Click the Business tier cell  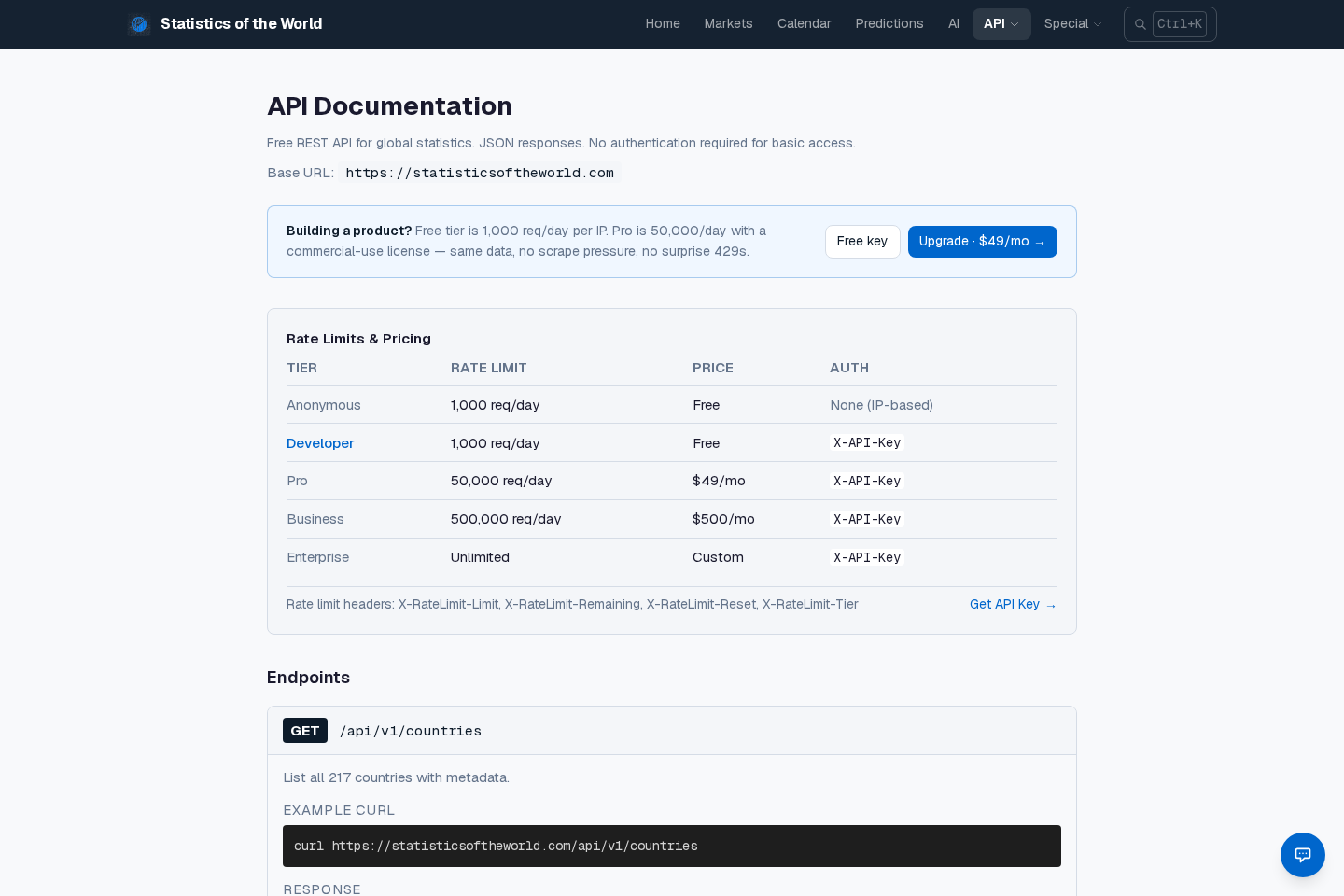pos(315,519)
